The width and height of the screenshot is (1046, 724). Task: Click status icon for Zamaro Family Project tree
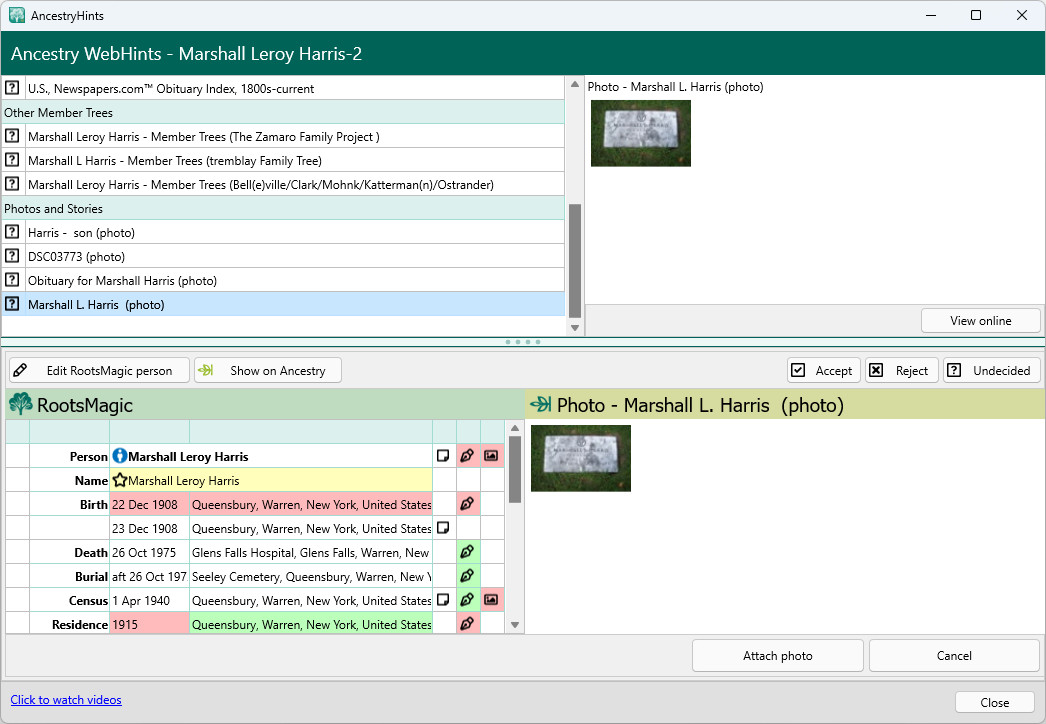[12, 136]
